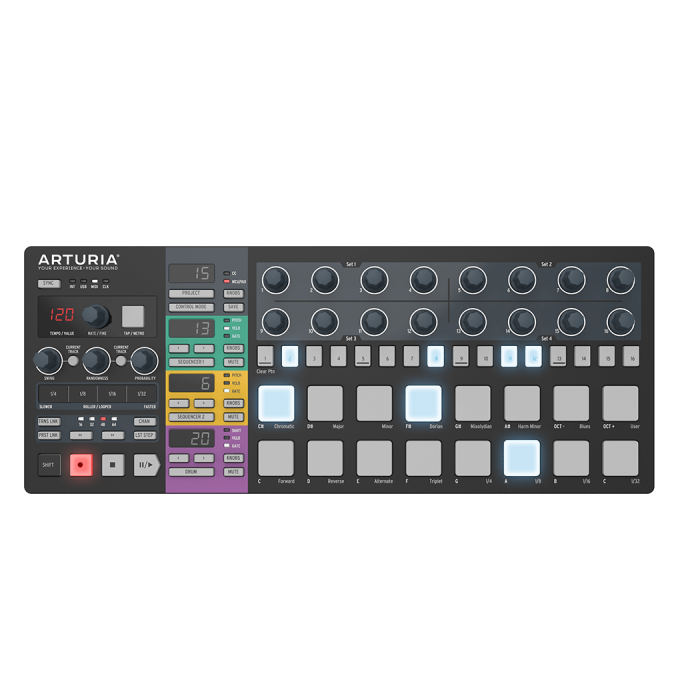Viewport: 680px width, 680px height.
Task: Tap the C 1/32 pad
Action: (621, 458)
